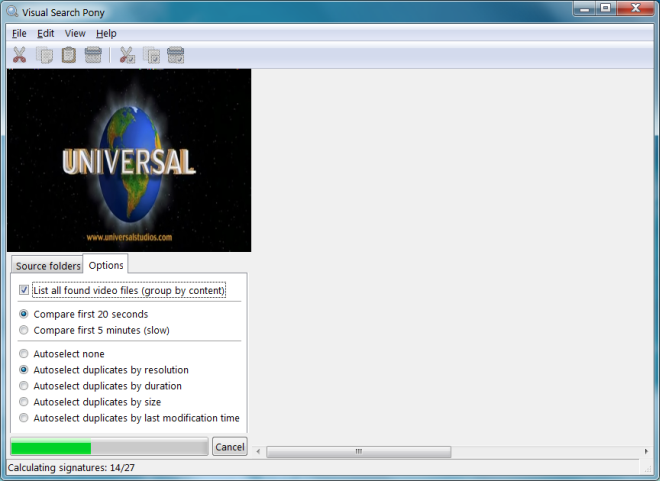Cancel the signature calculation
Viewport: 660px width, 481px height.
229,446
